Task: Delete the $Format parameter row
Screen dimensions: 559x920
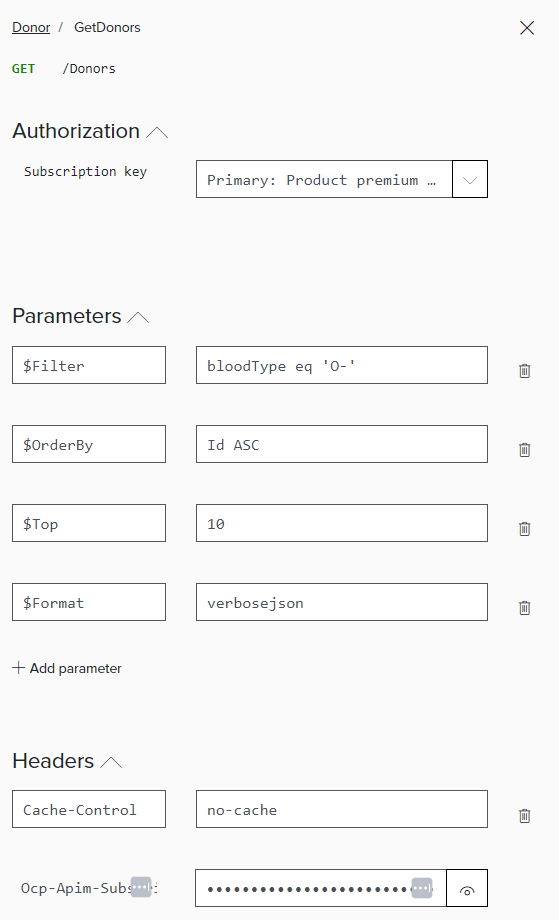Action: tap(524, 608)
